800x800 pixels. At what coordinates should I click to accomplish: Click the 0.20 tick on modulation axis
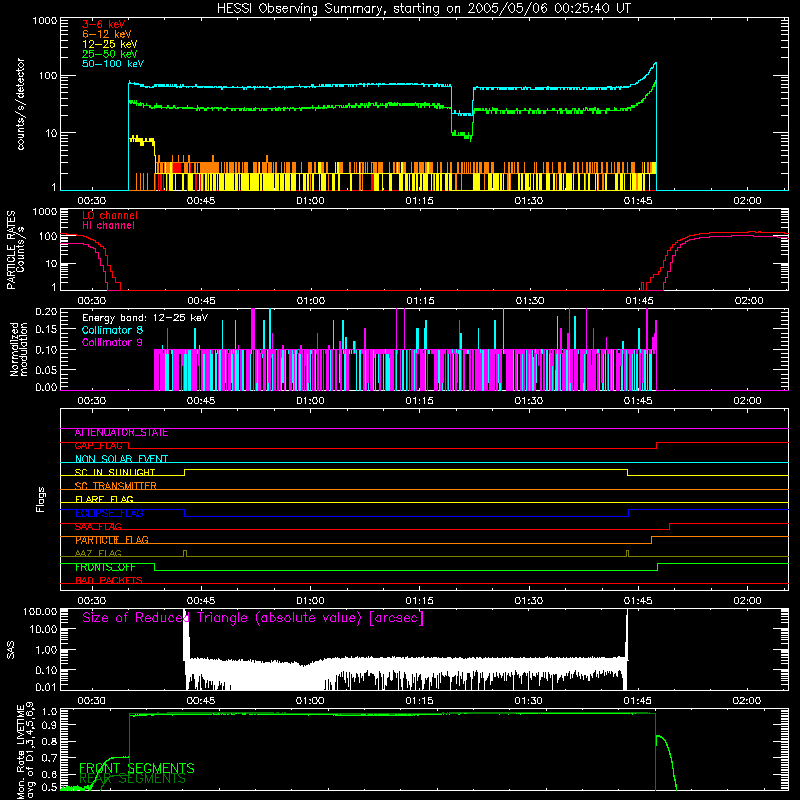click(x=46, y=312)
